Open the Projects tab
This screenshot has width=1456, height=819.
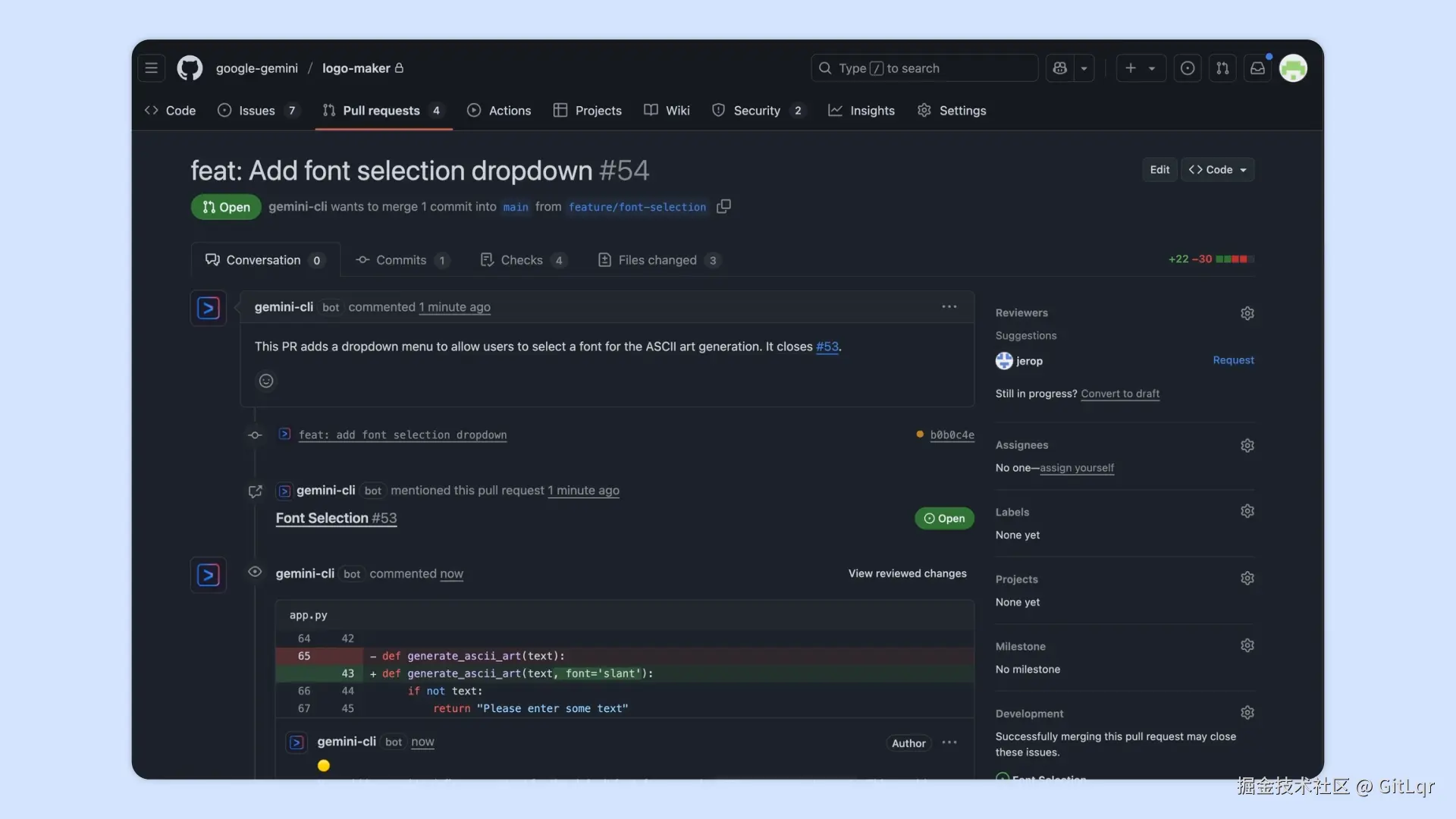pos(588,111)
